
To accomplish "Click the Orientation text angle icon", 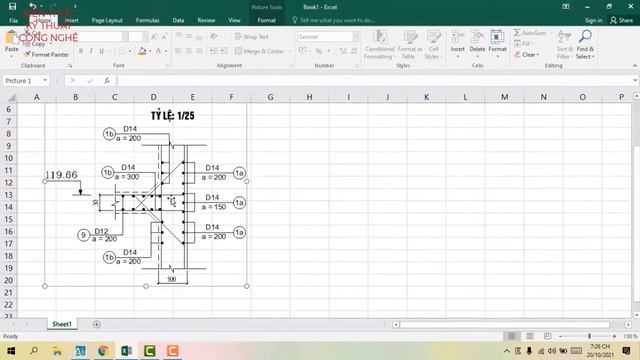I will coord(213,37).
